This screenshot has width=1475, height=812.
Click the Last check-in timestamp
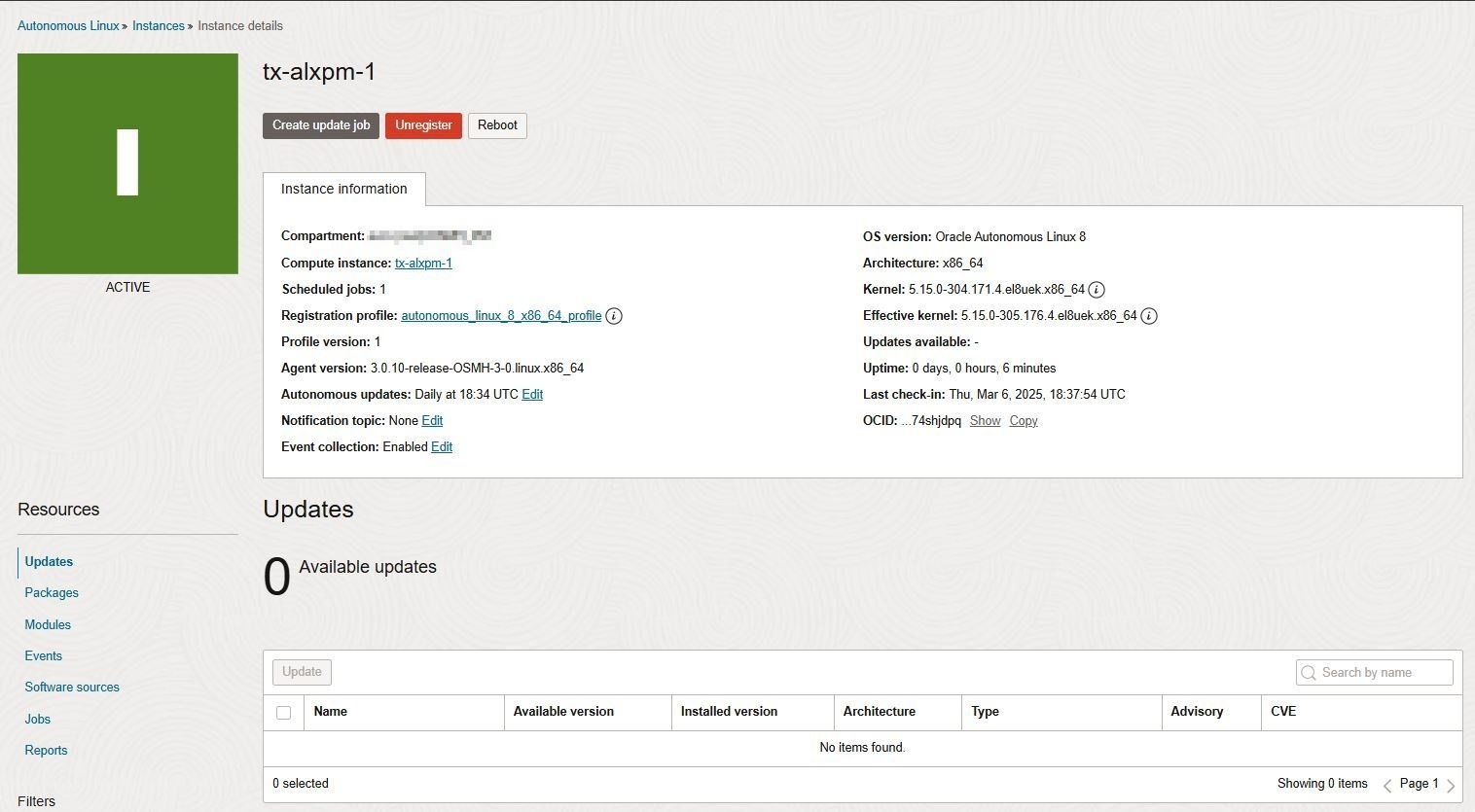(x=1037, y=395)
